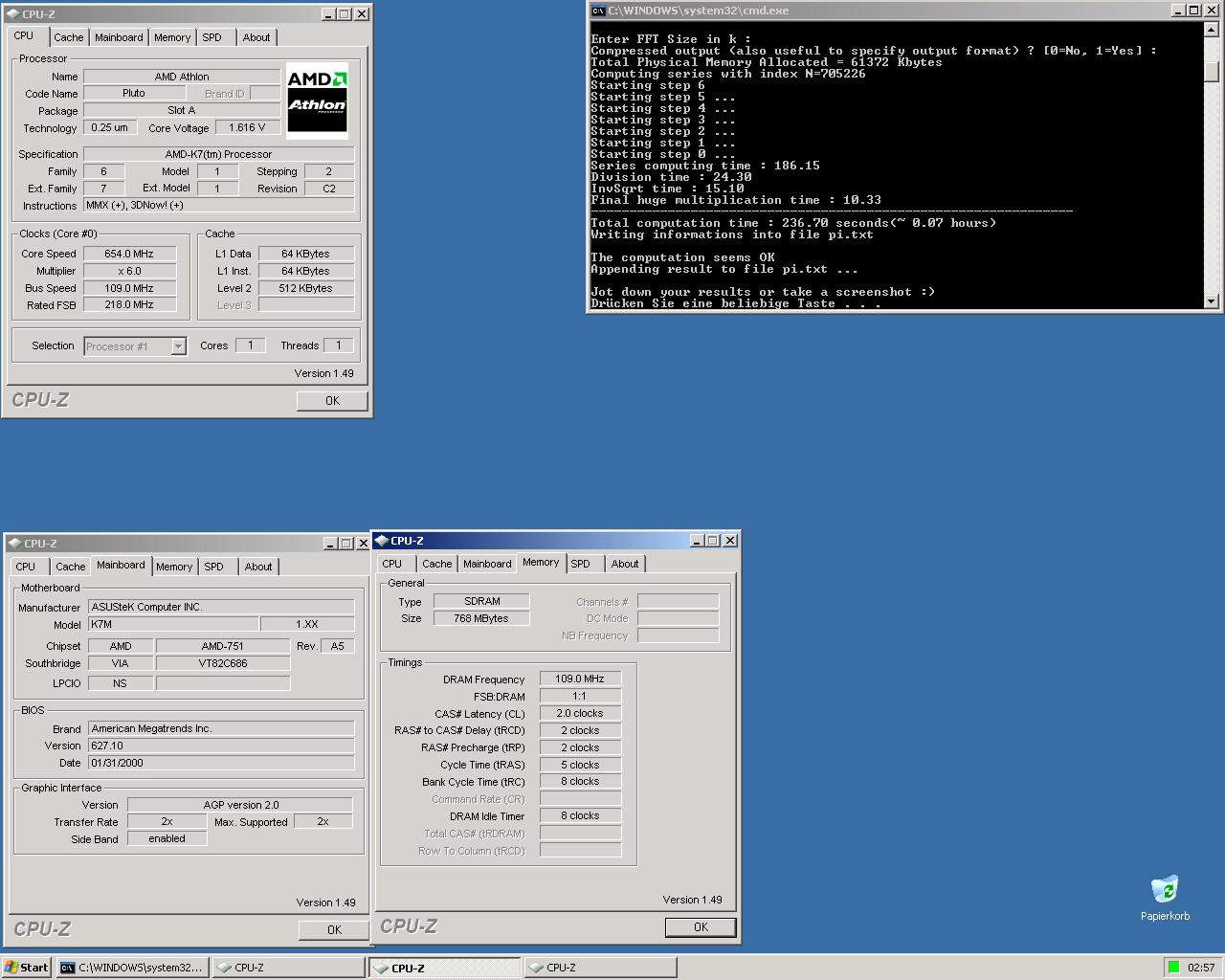Select Cache tab in Memory CPU-Z window
The width and height of the screenshot is (1225, 980).
(x=436, y=564)
